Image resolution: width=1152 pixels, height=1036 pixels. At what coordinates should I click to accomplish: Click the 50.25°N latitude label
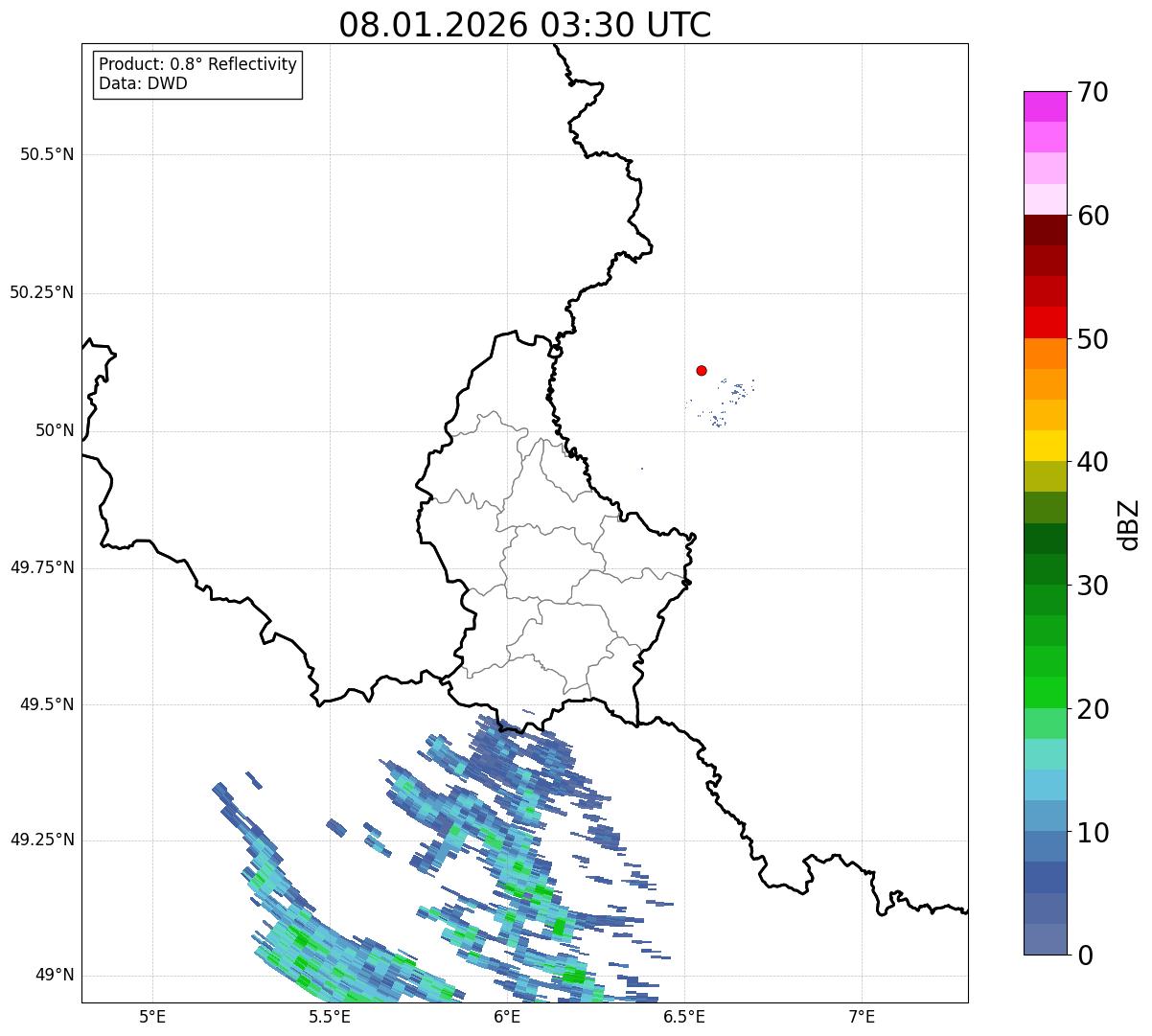pyautogui.click(x=42, y=292)
